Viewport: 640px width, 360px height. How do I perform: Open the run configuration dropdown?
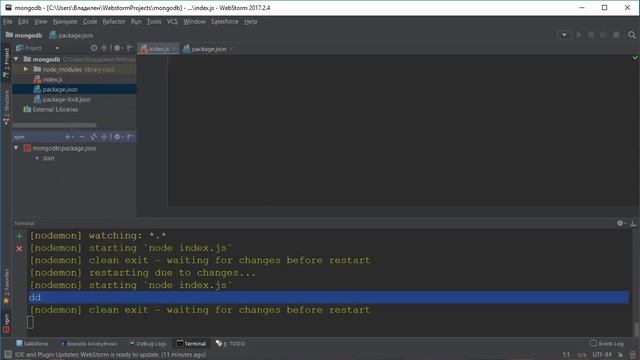[564, 35]
